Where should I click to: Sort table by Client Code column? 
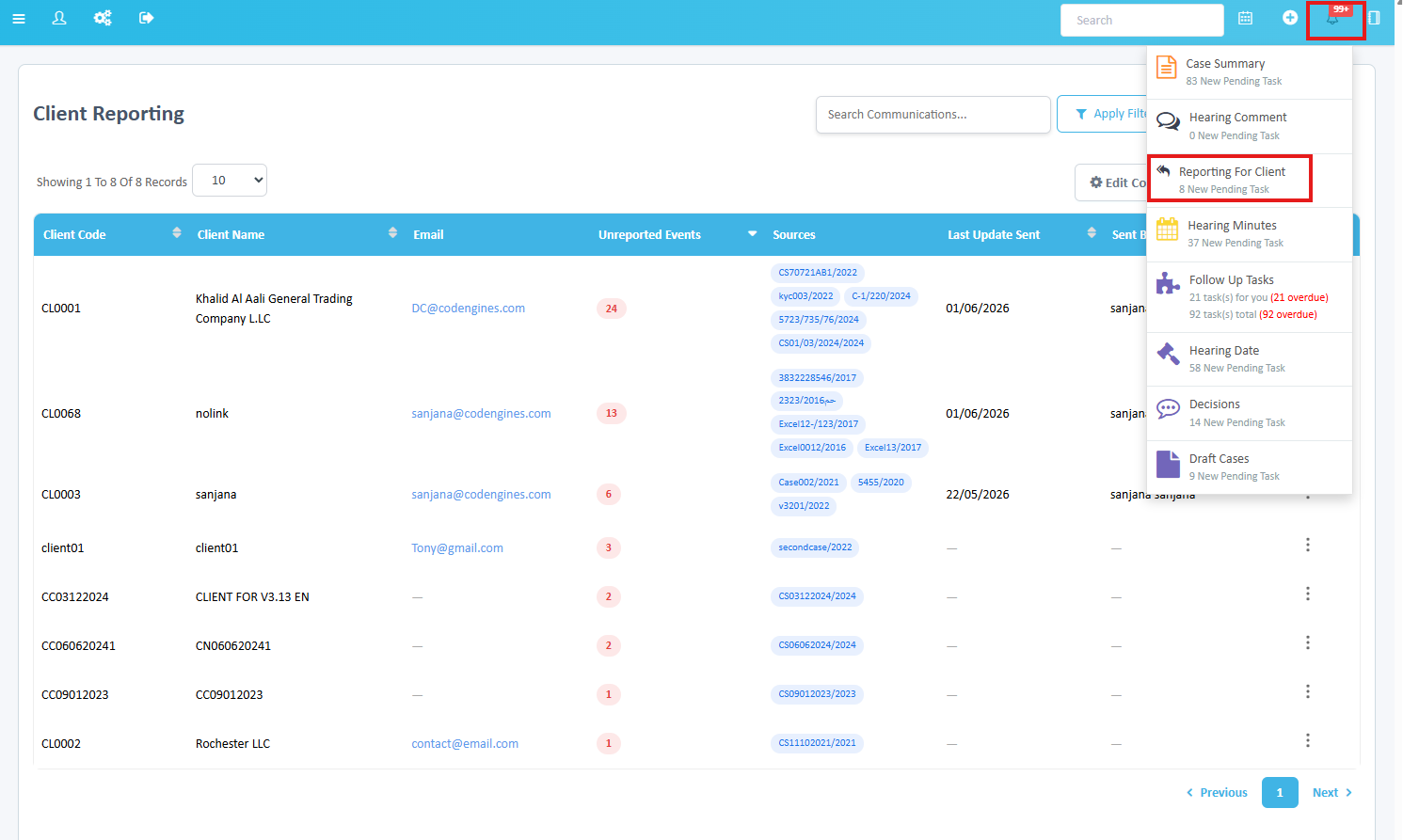point(177,233)
